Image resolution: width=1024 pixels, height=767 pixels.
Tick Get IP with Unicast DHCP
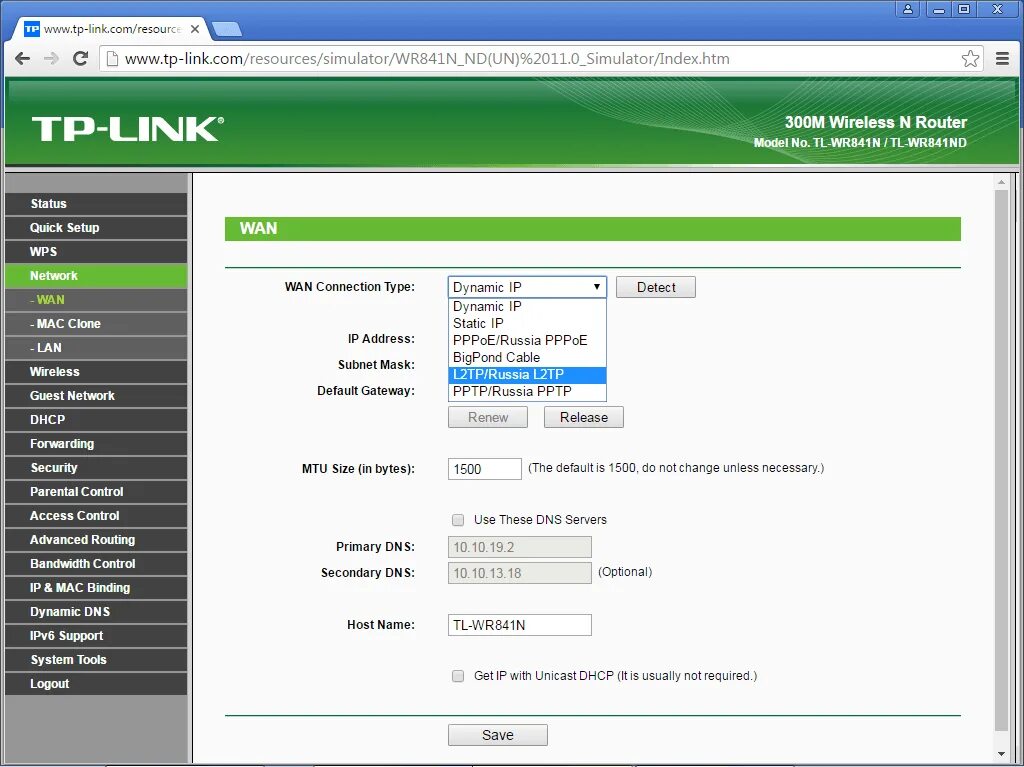coord(458,676)
